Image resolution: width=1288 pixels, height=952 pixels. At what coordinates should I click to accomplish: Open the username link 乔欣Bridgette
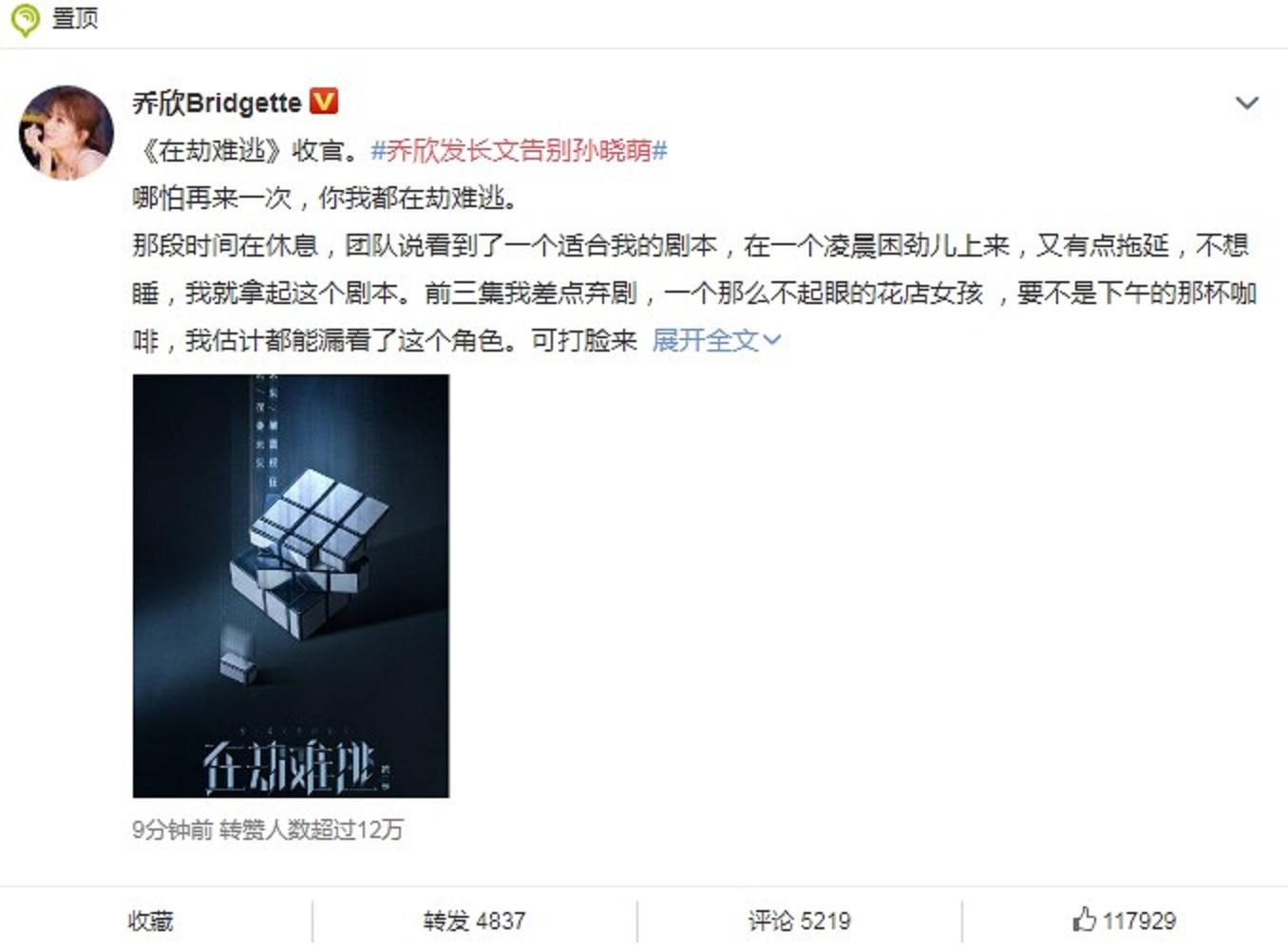coord(217,102)
